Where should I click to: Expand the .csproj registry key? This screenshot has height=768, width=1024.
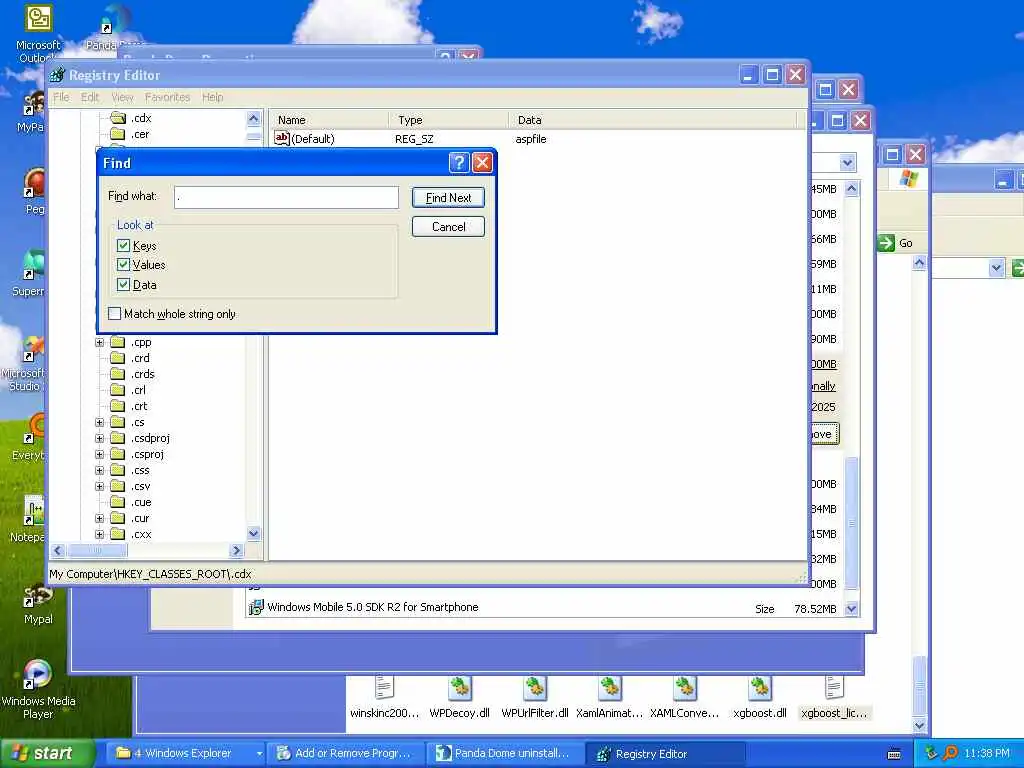point(99,455)
